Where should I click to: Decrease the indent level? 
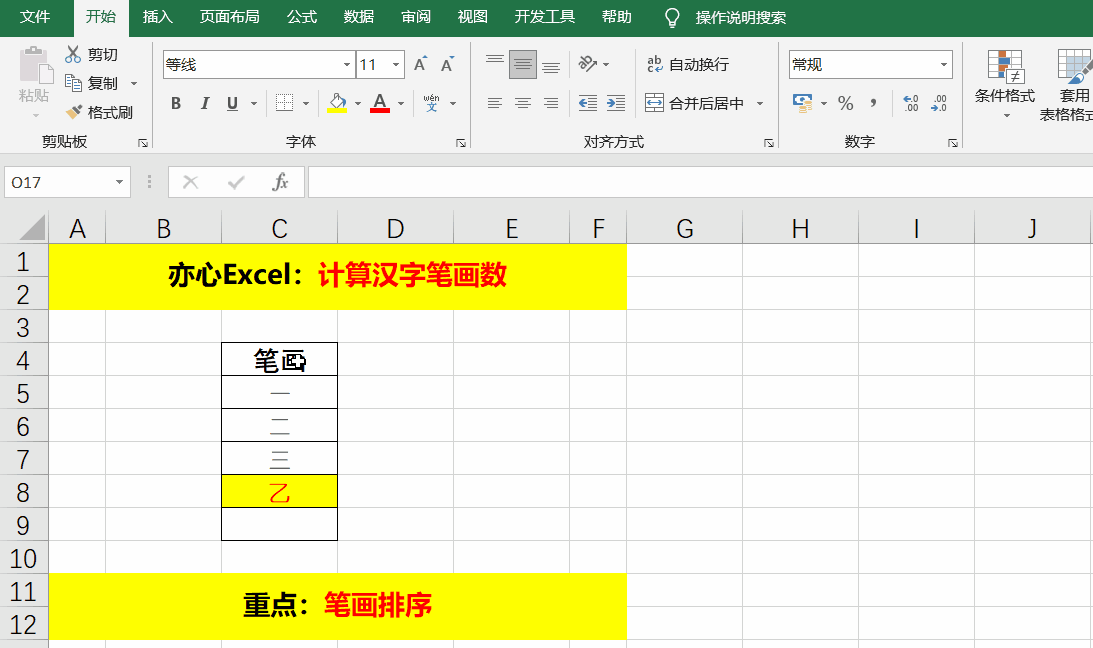click(588, 103)
